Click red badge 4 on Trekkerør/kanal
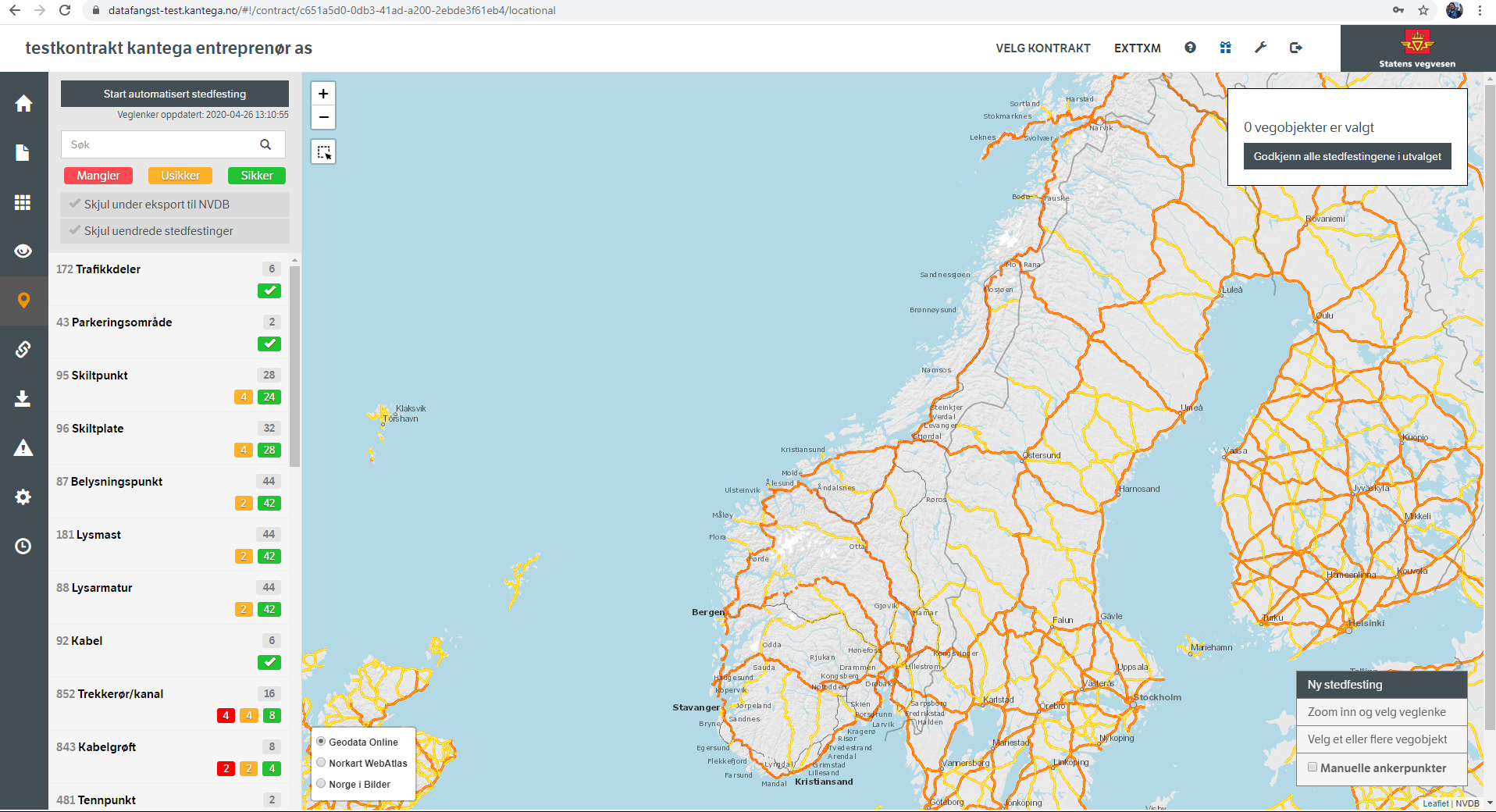Viewport: 1496px width, 812px height. (x=226, y=715)
